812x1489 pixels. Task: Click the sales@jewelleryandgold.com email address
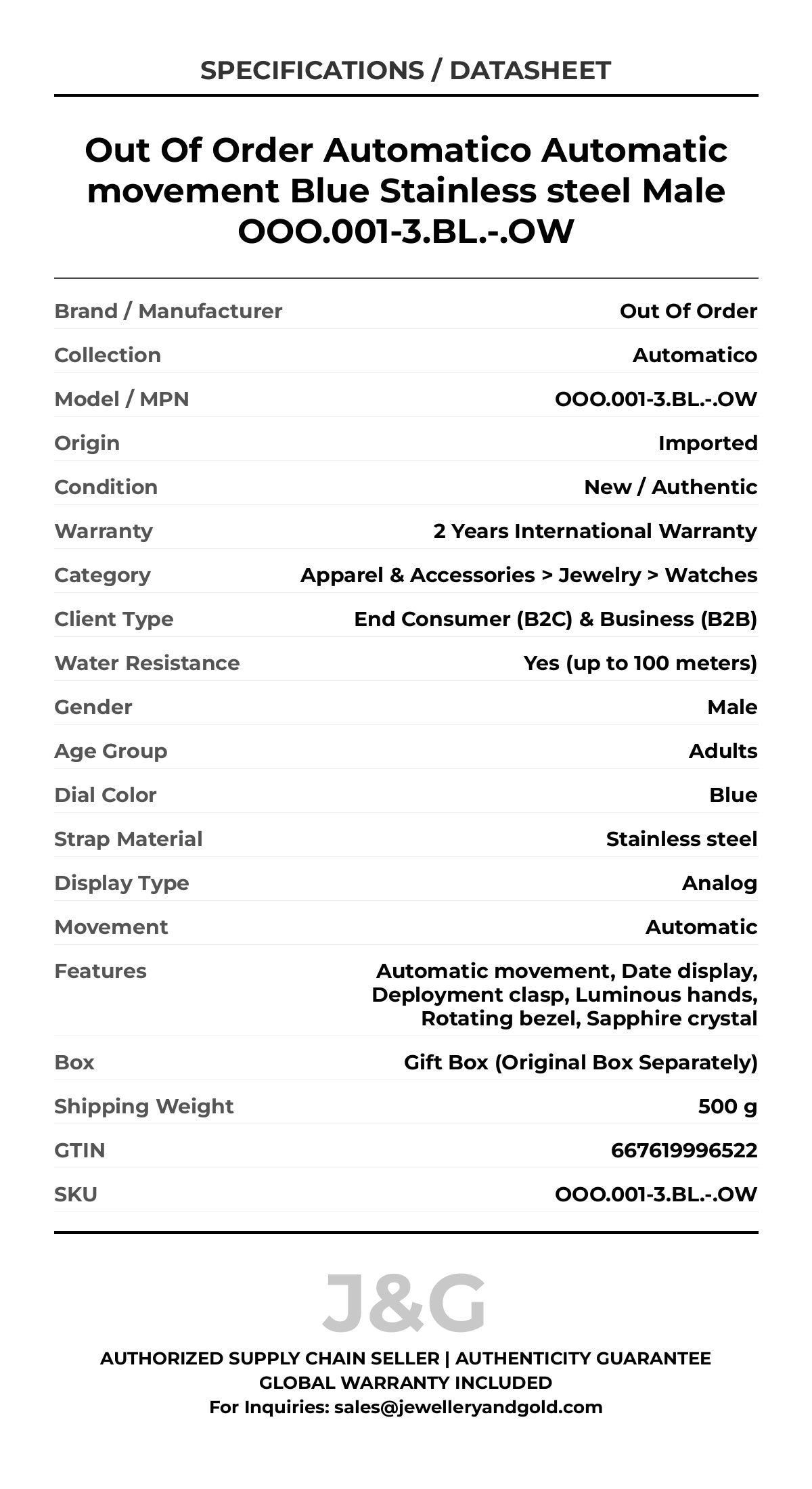[468, 1407]
